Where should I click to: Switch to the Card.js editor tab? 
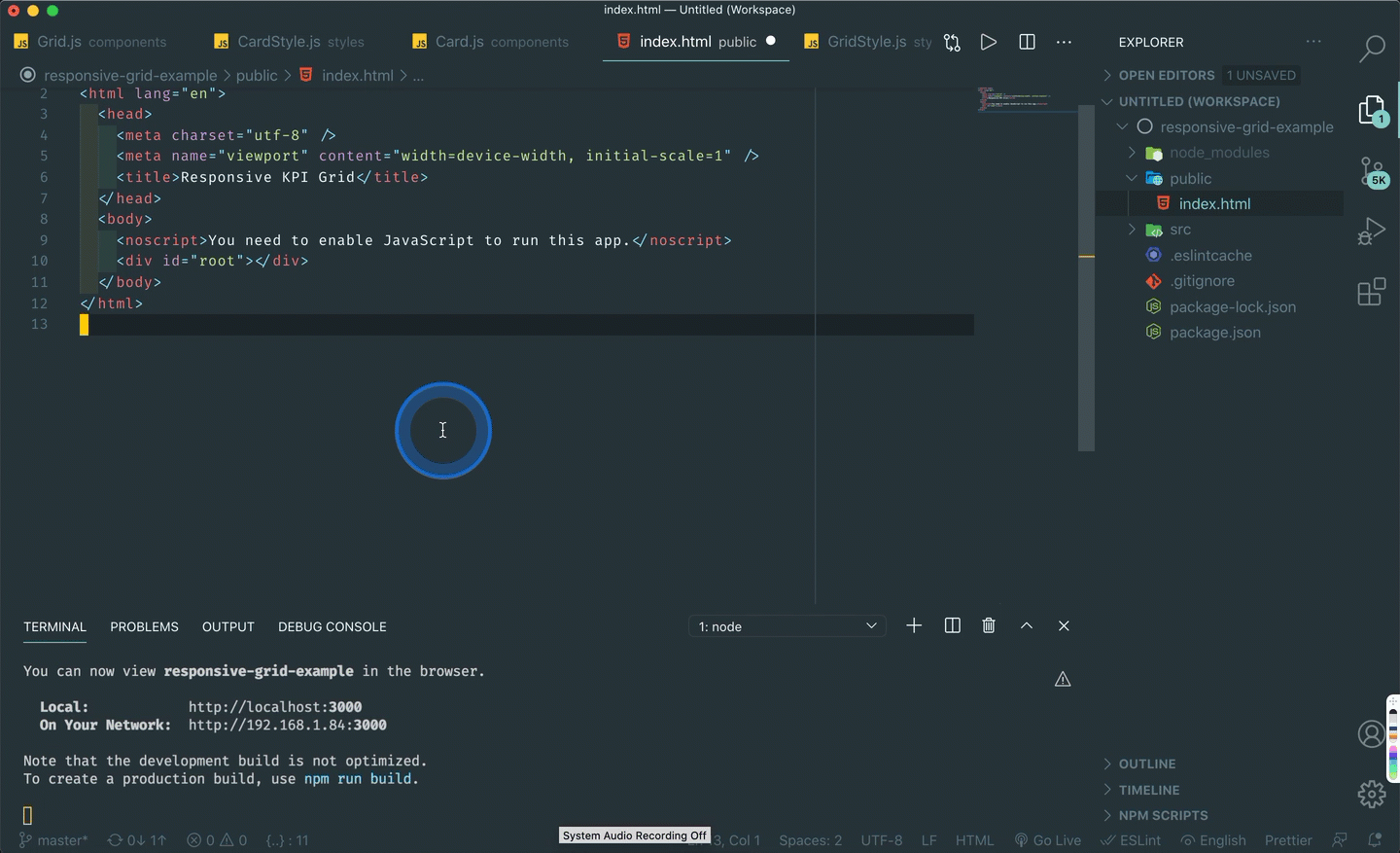pos(491,42)
